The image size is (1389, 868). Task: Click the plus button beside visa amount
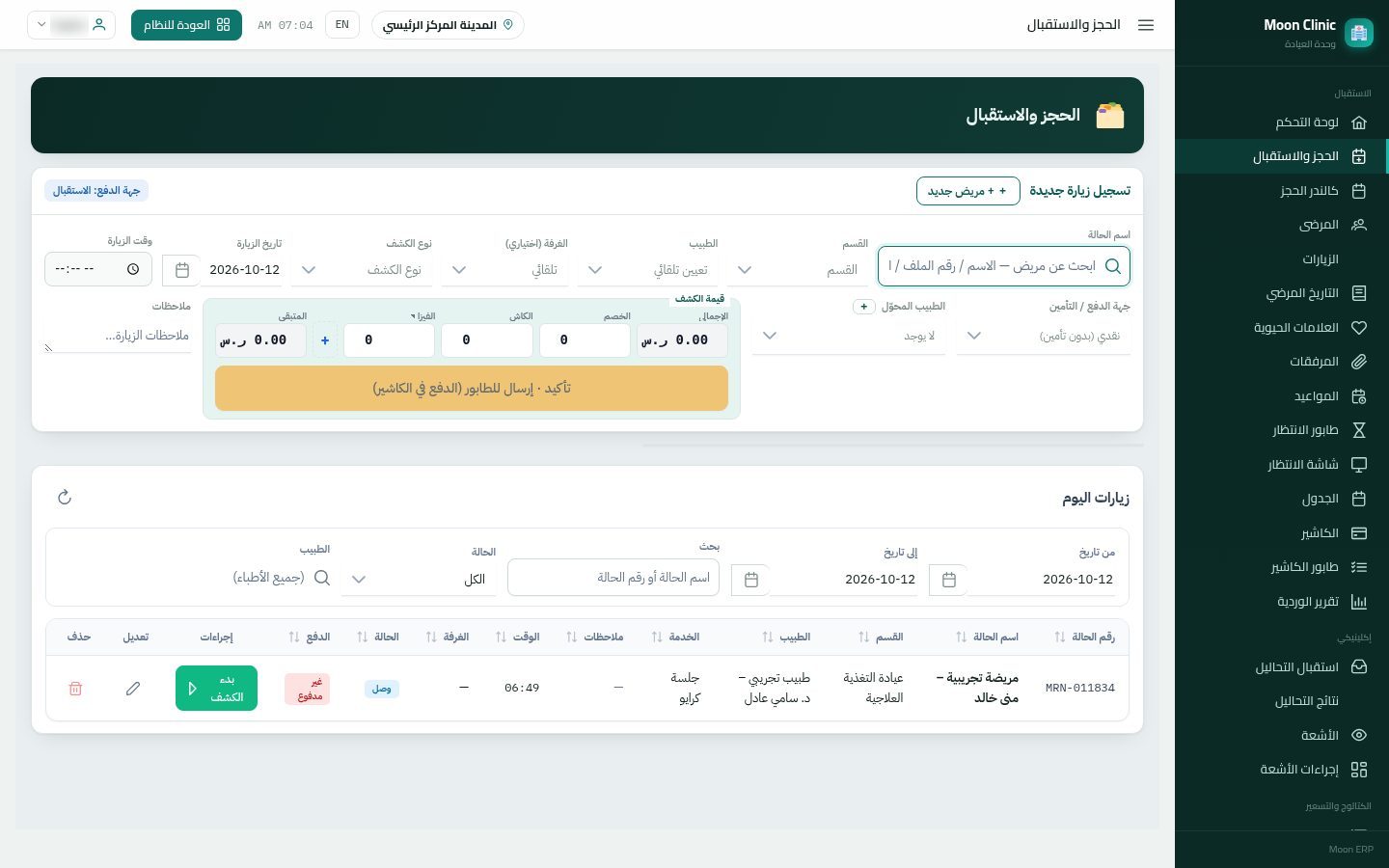click(325, 339)
